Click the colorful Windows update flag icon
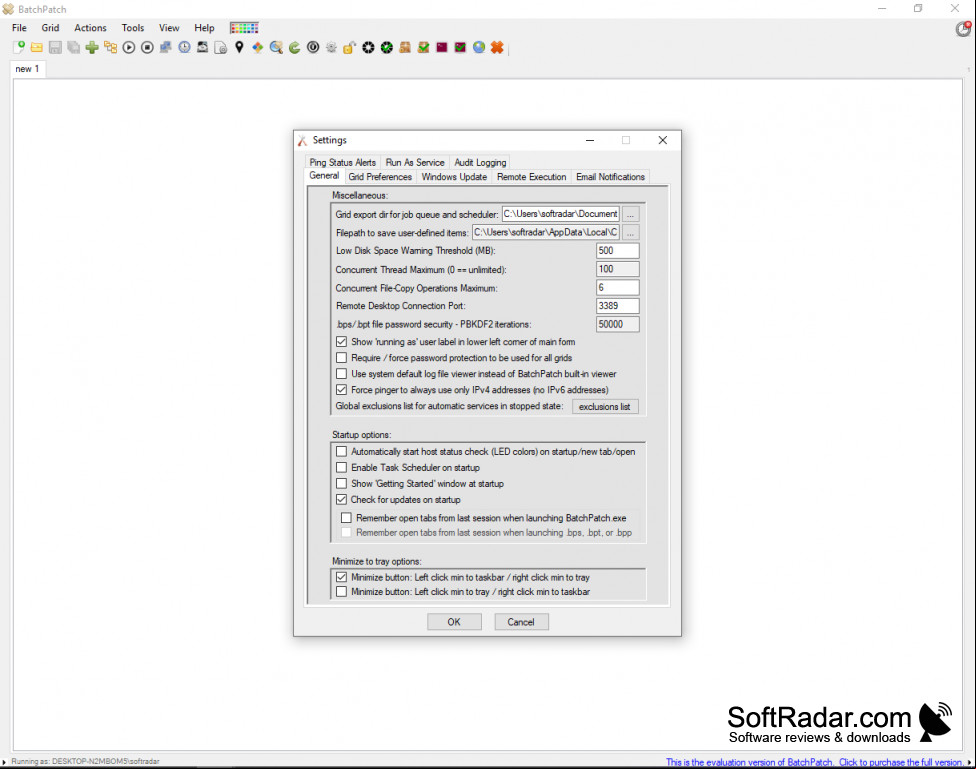This screenshot has height=769, width=976. [258, 47]
